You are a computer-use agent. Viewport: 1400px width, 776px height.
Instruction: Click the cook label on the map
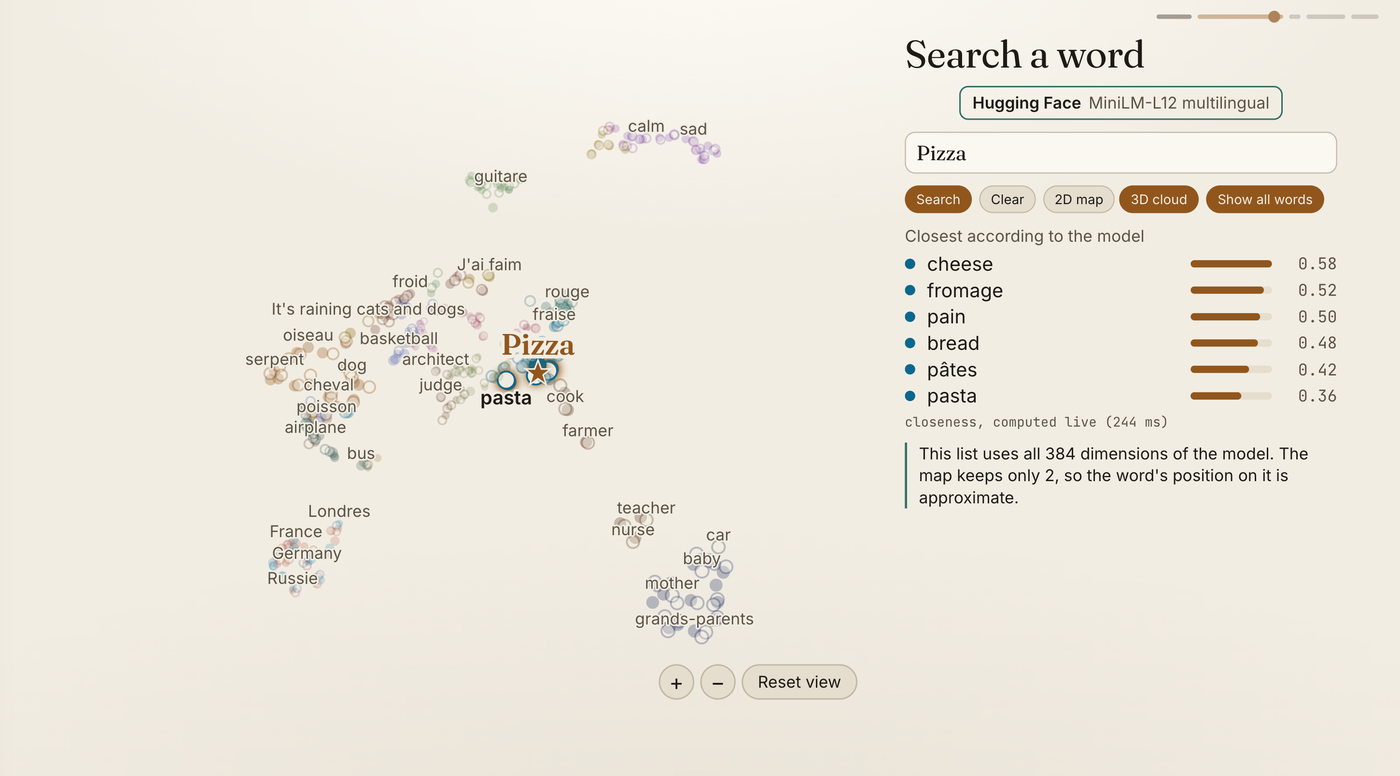point(565,397)
